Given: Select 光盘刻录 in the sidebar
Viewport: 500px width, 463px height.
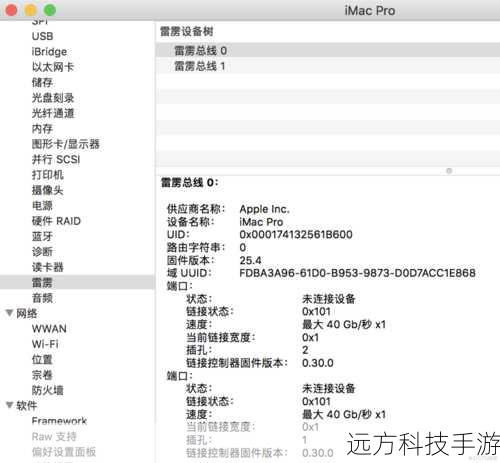Looking at the screenshot, I should point(53,98).
